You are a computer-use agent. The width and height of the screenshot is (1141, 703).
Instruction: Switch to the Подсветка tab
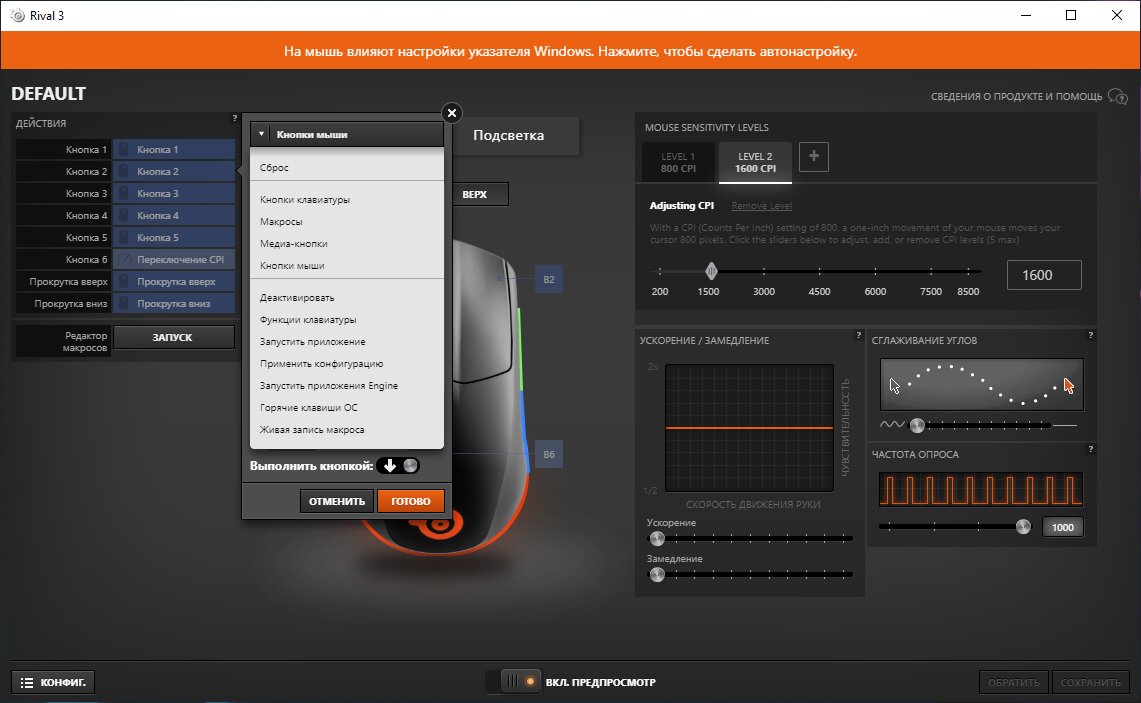[509, 135]
